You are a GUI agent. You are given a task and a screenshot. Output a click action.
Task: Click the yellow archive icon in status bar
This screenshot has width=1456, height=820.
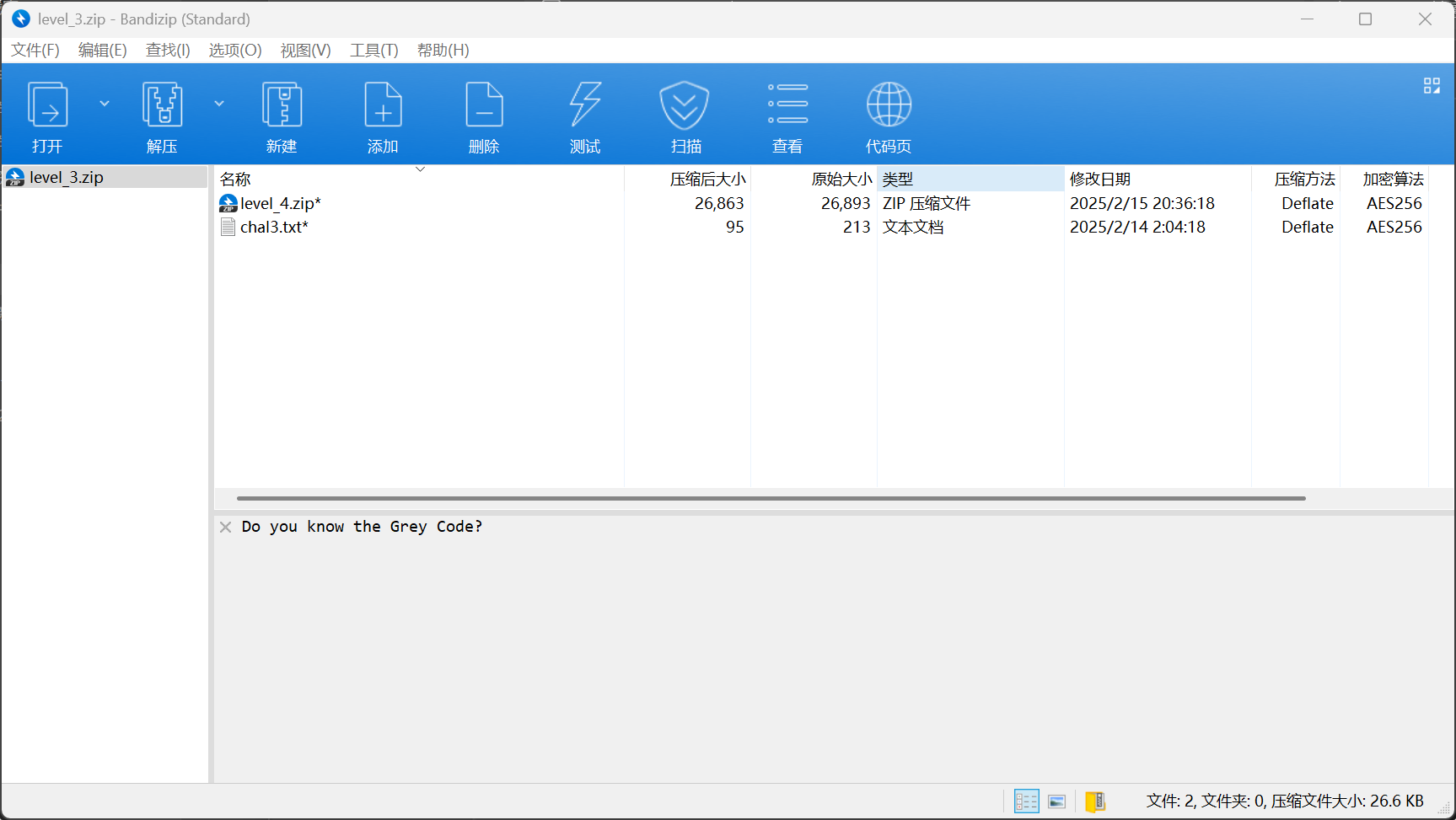point(1095,801)
